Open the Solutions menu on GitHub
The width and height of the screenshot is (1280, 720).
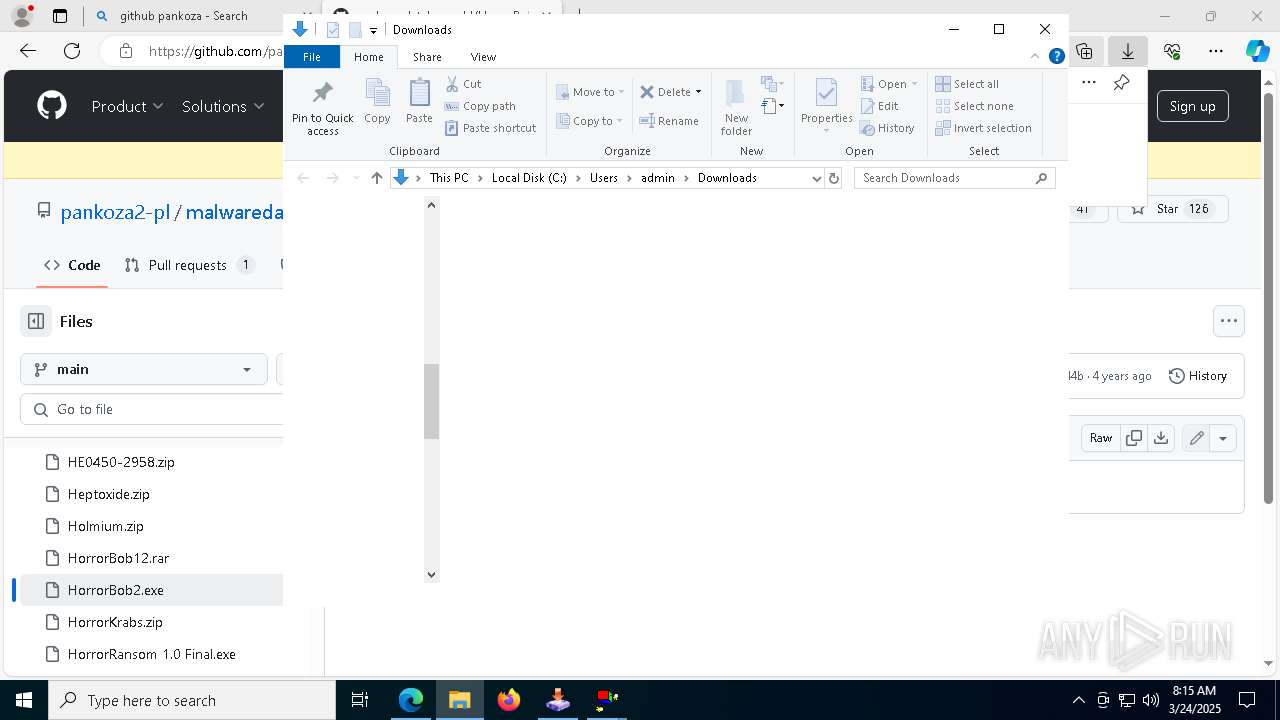(223, 106)
